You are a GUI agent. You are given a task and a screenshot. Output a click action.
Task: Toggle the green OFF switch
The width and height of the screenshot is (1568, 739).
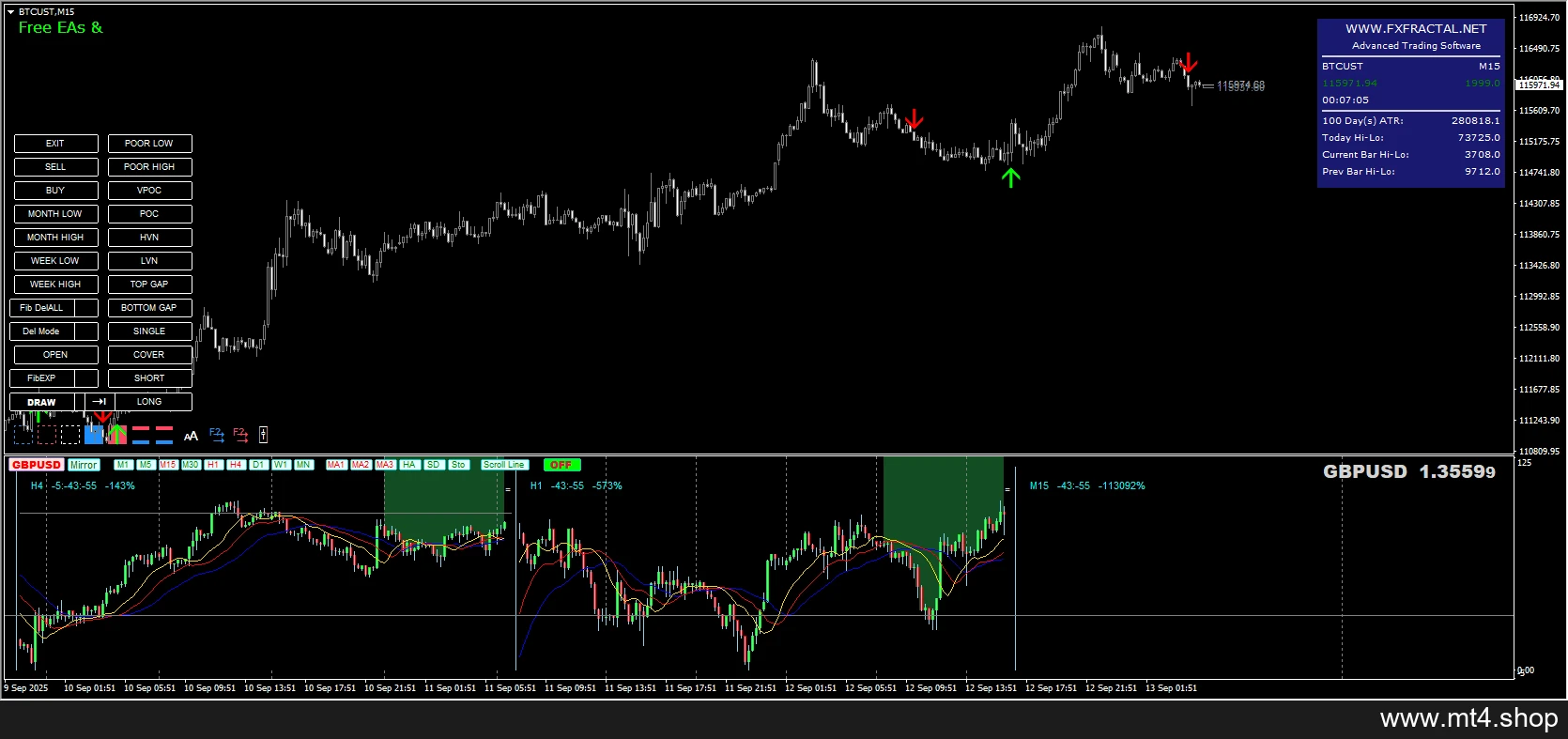(561, 465)
